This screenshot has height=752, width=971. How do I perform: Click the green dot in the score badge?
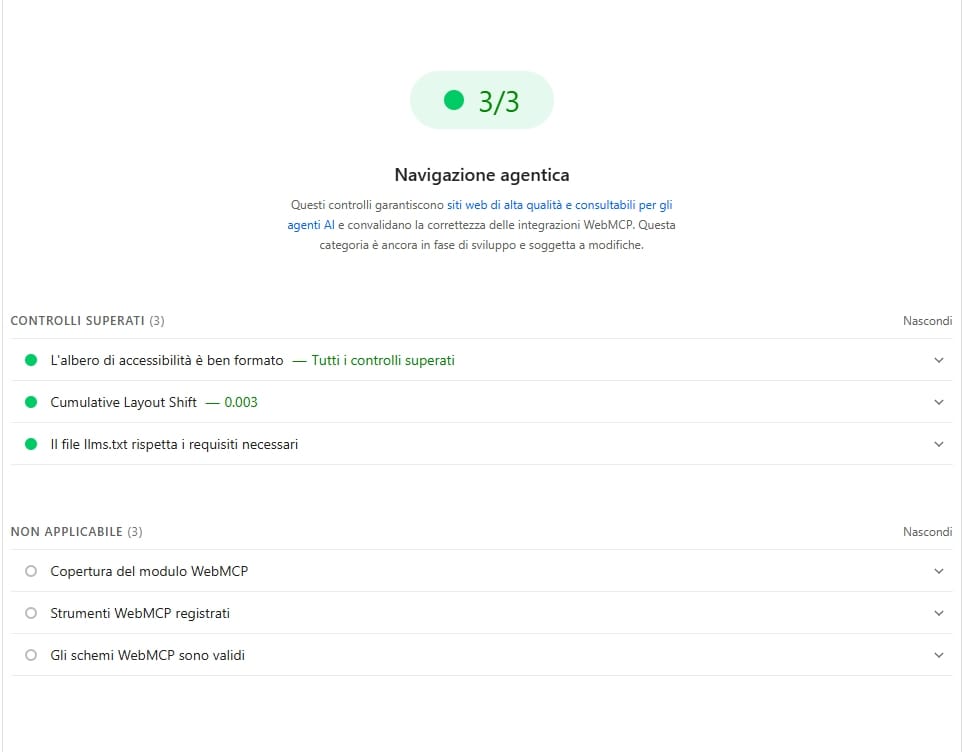coord(454,100)
